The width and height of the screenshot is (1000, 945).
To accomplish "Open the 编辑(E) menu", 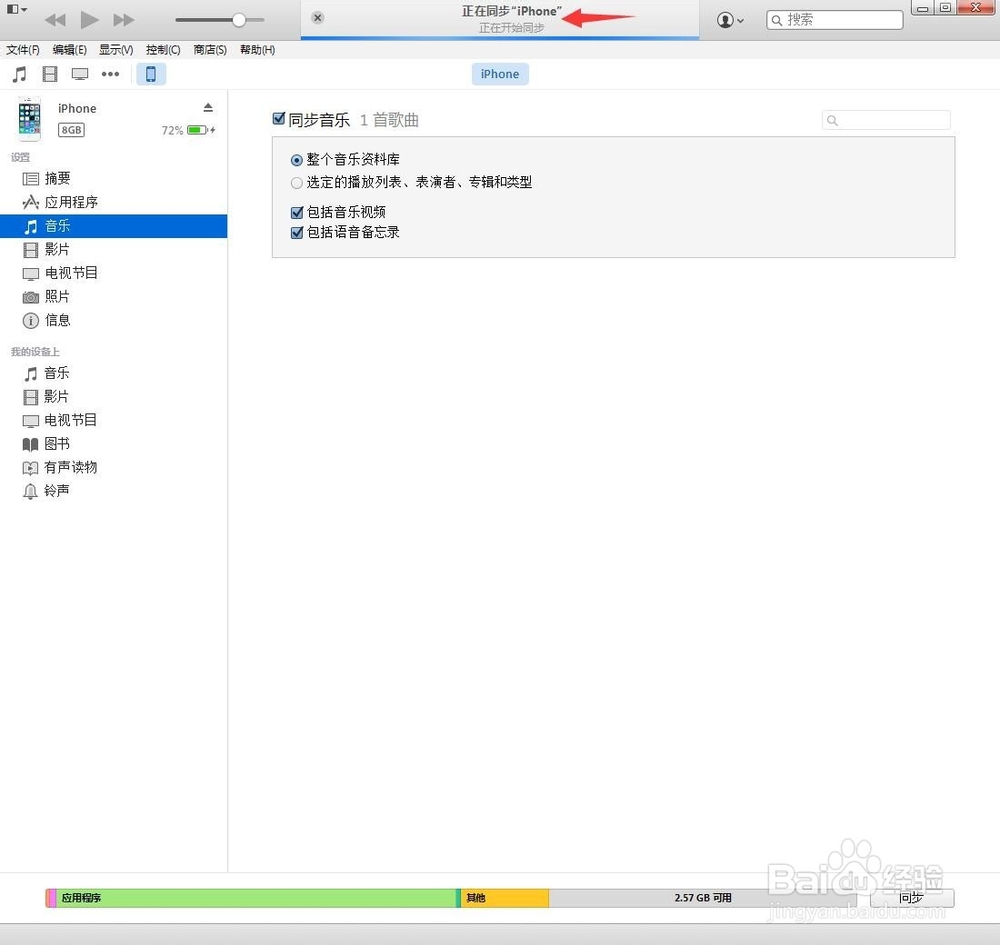I will point(70,50).
